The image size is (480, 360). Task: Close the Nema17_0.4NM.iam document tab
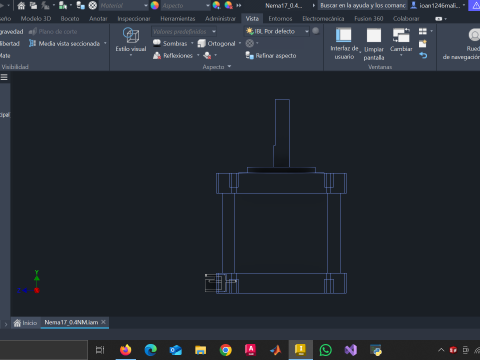[103, 322]
